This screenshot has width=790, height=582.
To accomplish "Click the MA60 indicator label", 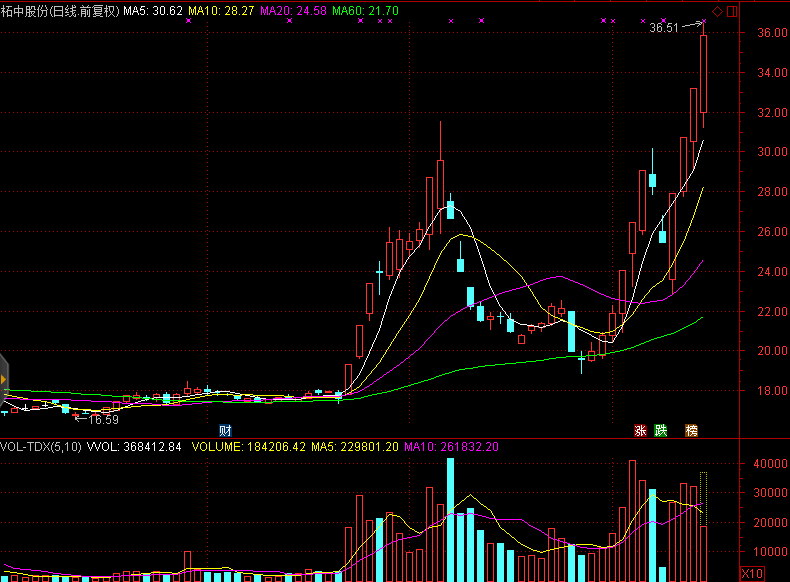I will click(365, 10).
